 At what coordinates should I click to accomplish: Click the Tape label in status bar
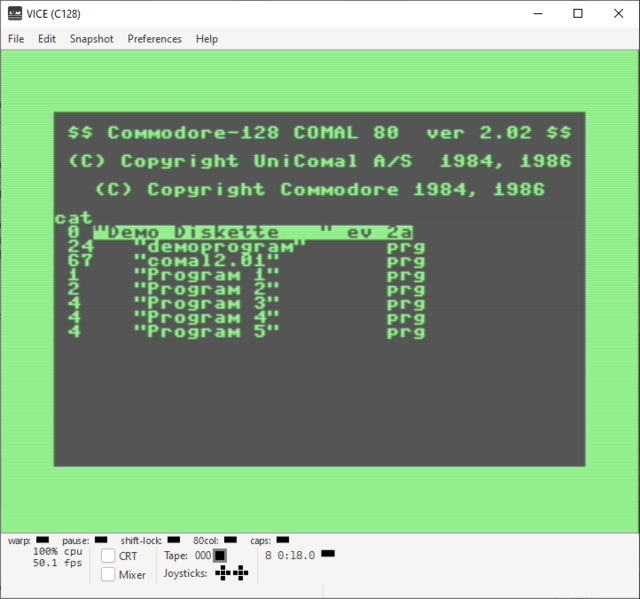176,555
